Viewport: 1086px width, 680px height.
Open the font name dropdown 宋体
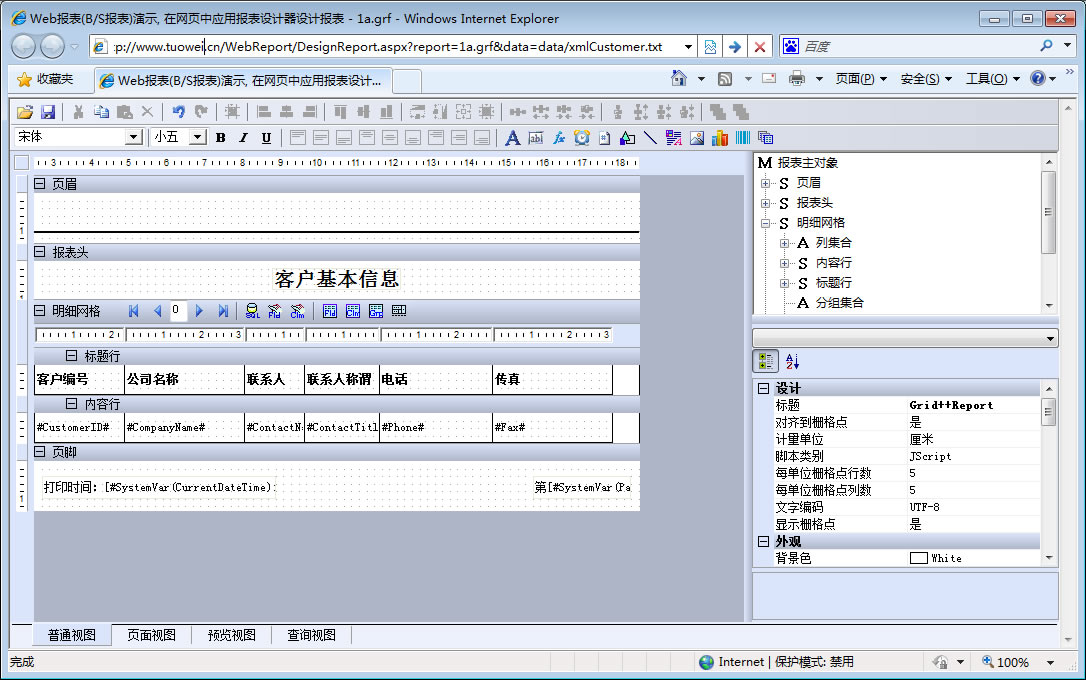click(133, 138)
